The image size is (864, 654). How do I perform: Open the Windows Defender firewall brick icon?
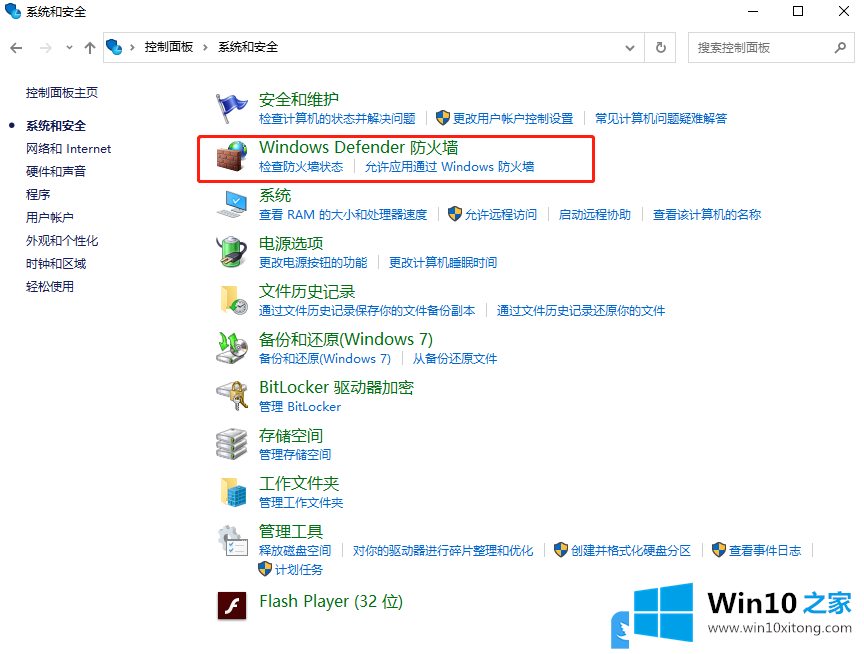pos(231,156)
